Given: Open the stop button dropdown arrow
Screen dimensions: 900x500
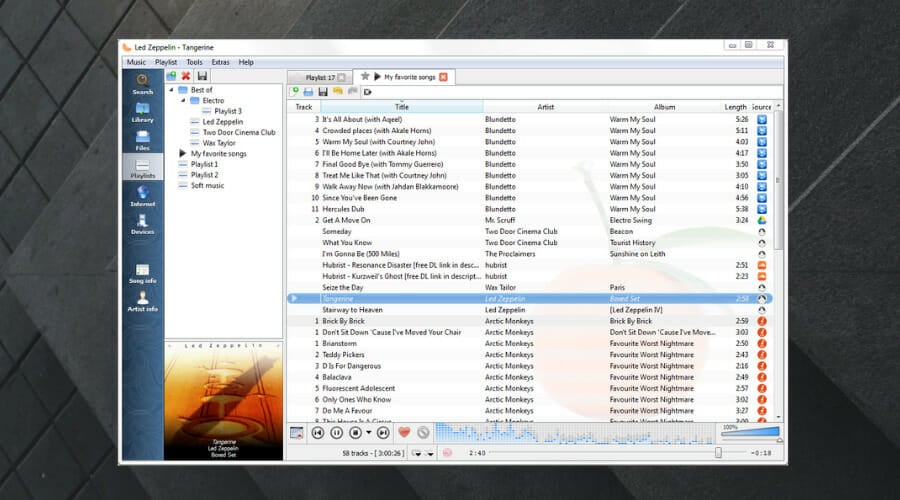Looking at the screenshot, I should (x=369, y=433).
